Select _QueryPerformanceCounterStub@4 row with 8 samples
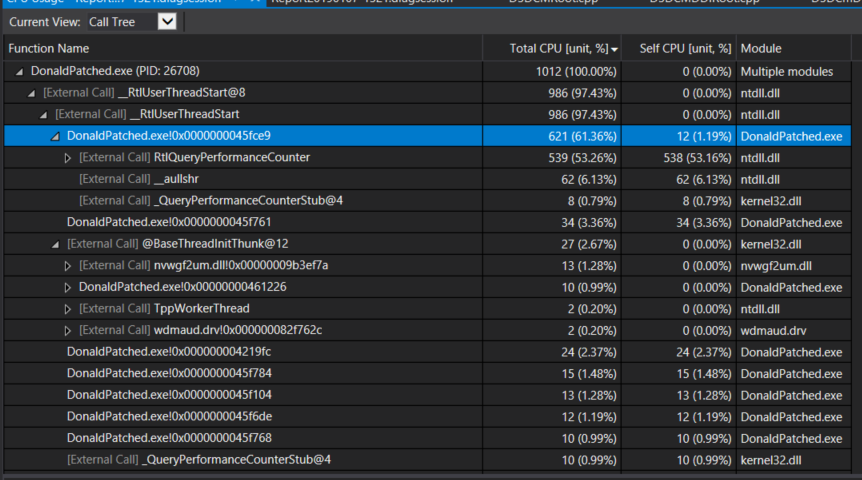 [x=427, y=201]
